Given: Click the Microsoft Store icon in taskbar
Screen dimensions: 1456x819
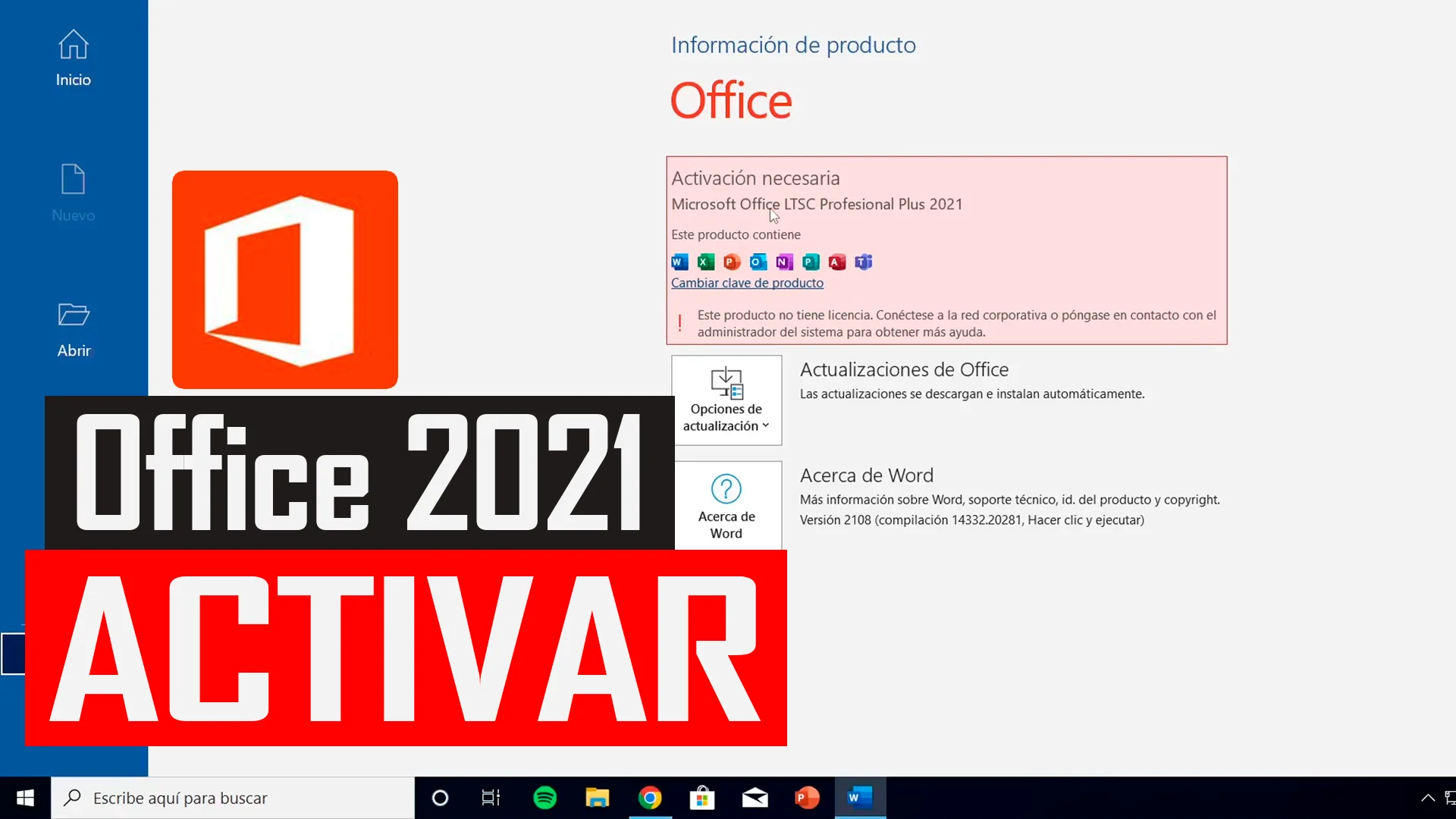Looking at the screenshot, I should pyautogui.click(x=702, y=798).
